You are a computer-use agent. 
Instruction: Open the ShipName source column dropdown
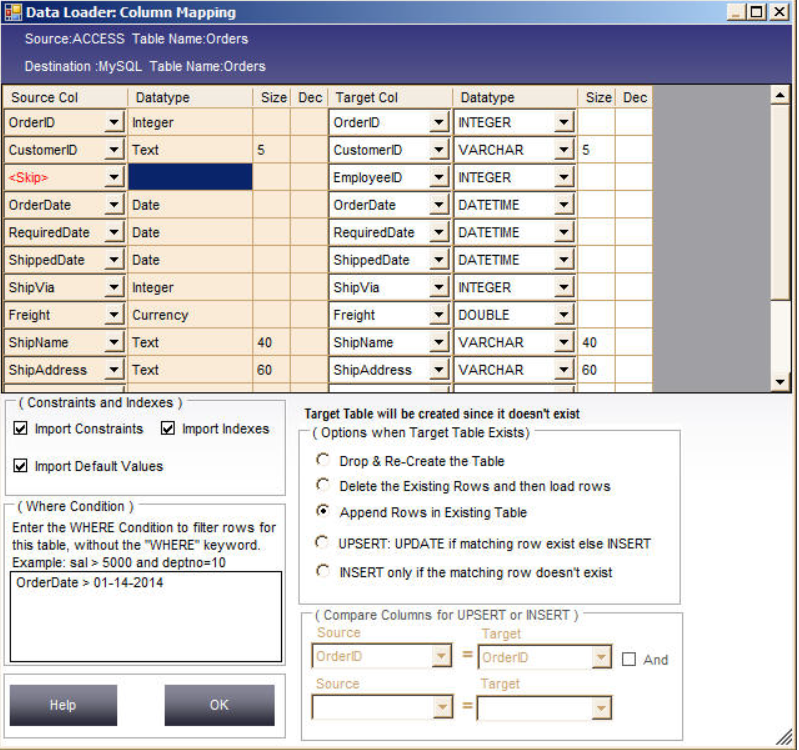coord(114,342)
